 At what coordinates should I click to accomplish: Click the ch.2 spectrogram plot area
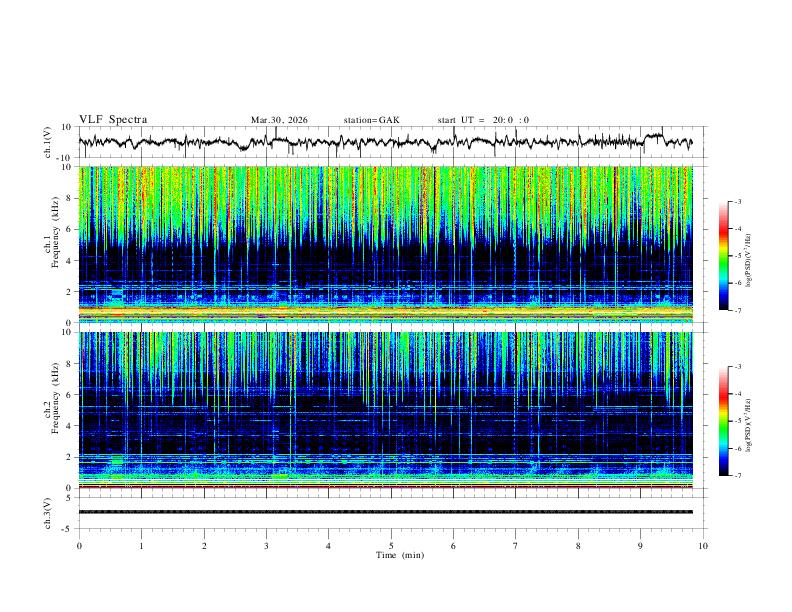386,410
